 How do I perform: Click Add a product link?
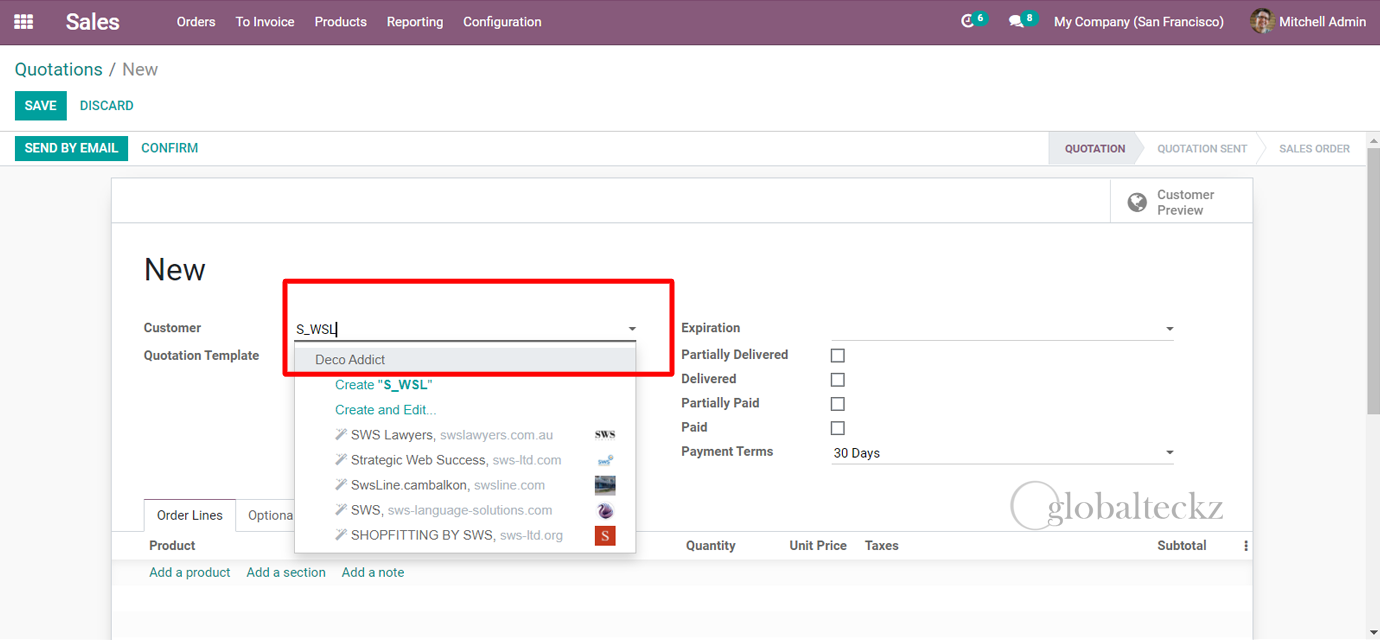[190, 572]
